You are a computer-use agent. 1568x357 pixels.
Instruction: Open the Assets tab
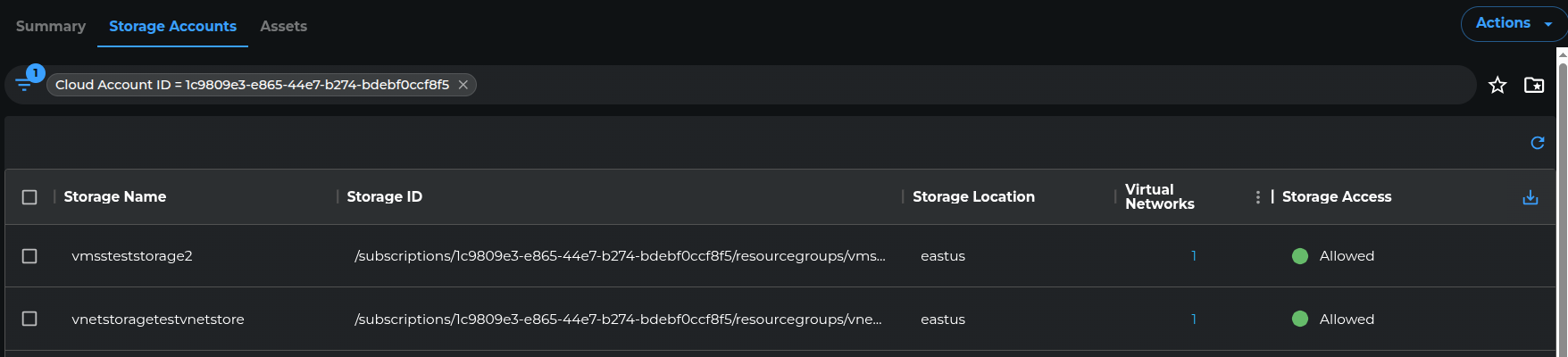coord(283,27)
